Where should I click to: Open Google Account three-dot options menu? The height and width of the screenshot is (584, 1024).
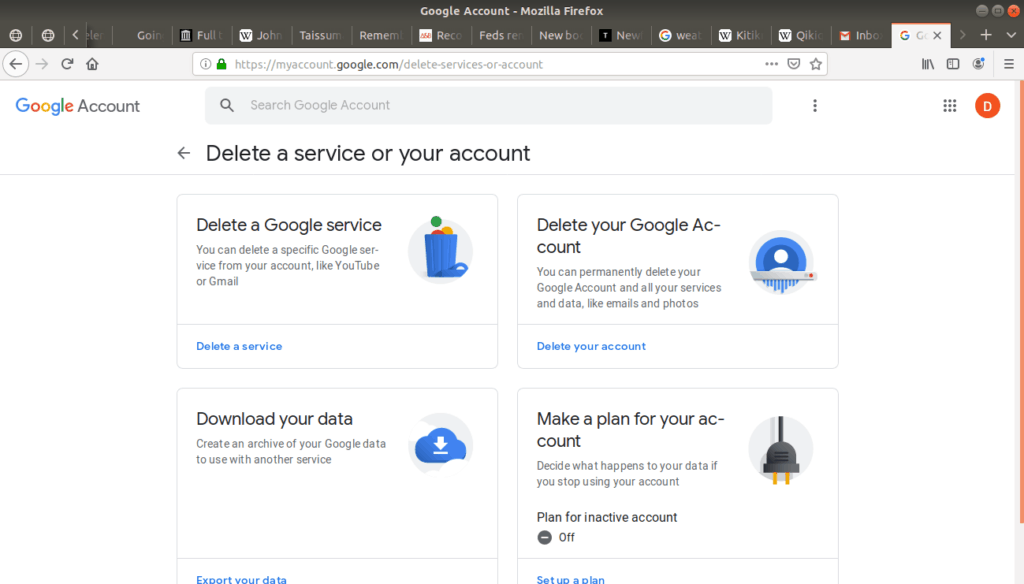[x=814, y=106]
